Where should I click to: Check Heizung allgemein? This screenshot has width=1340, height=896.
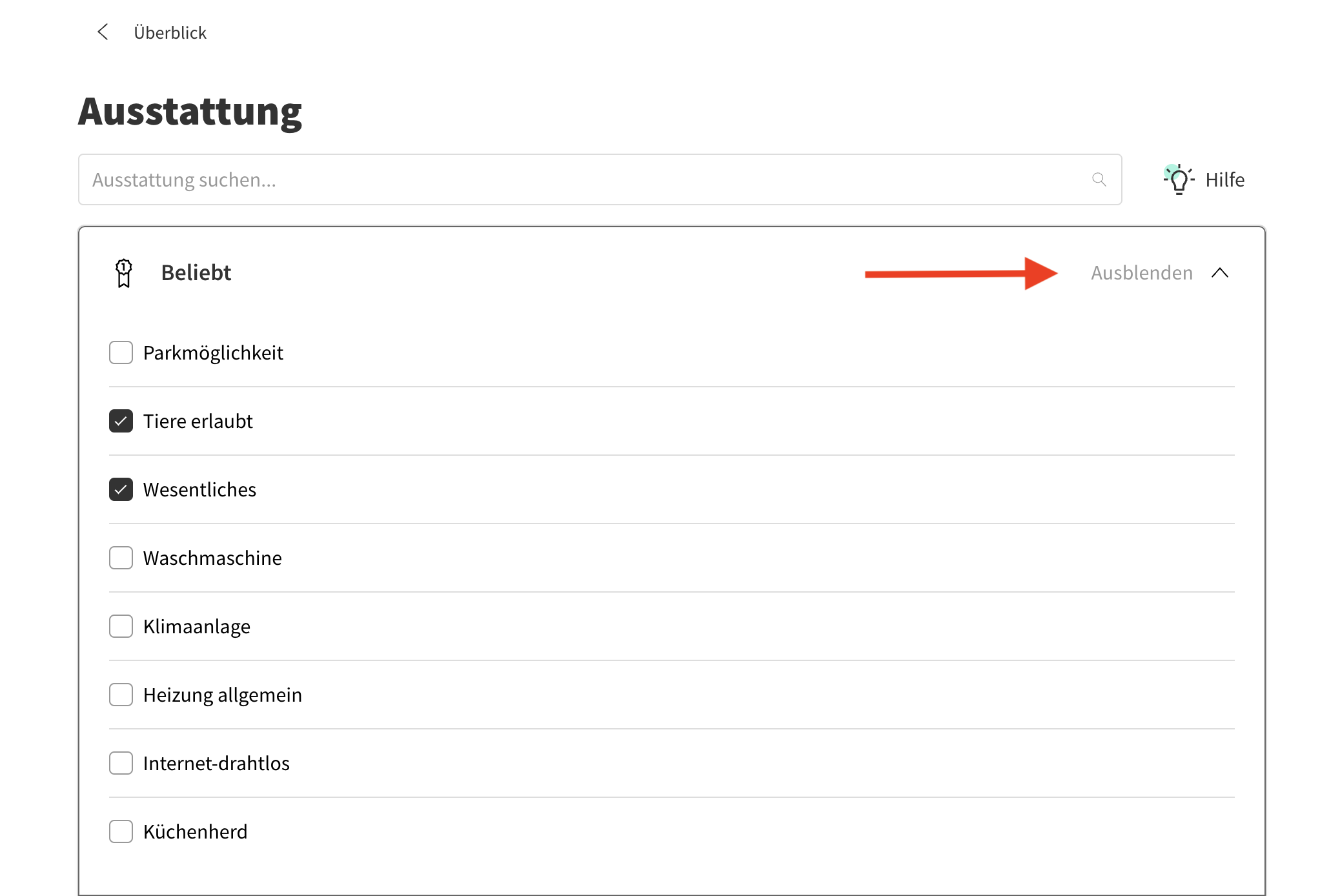click(x=121, y=695)
